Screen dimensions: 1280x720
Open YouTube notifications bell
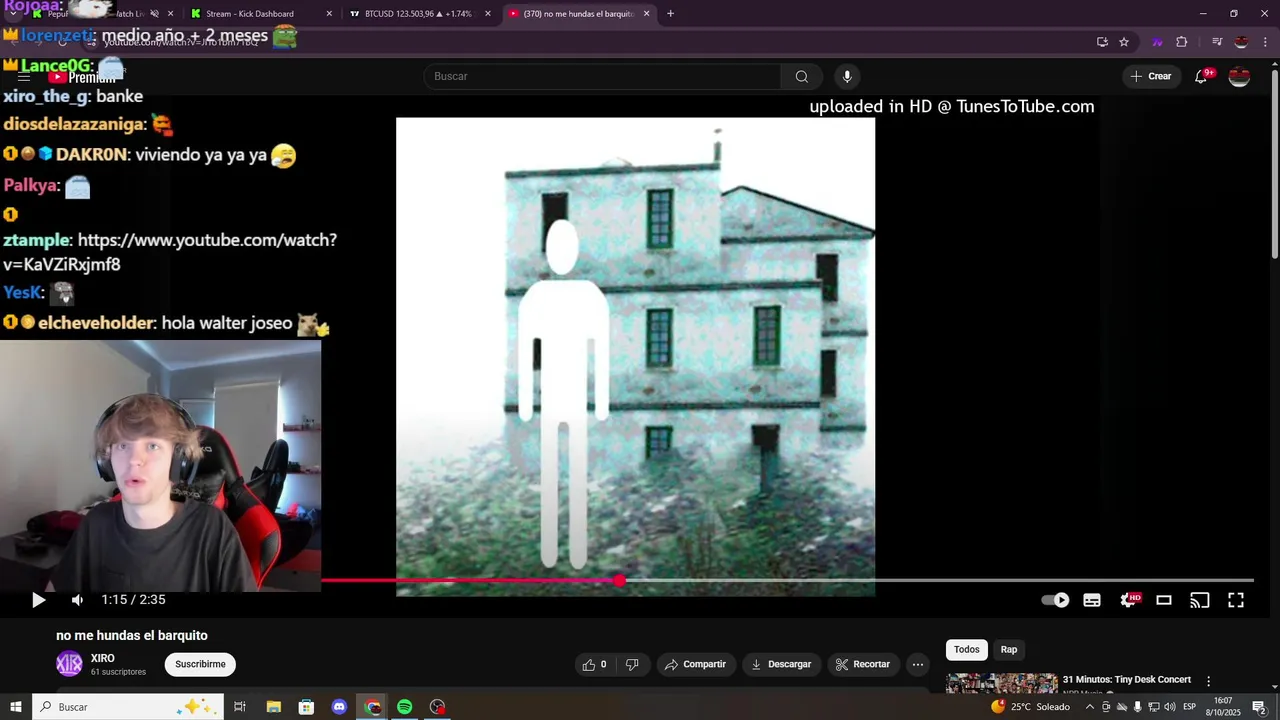pyautogui.click(x=1202, y=76)
